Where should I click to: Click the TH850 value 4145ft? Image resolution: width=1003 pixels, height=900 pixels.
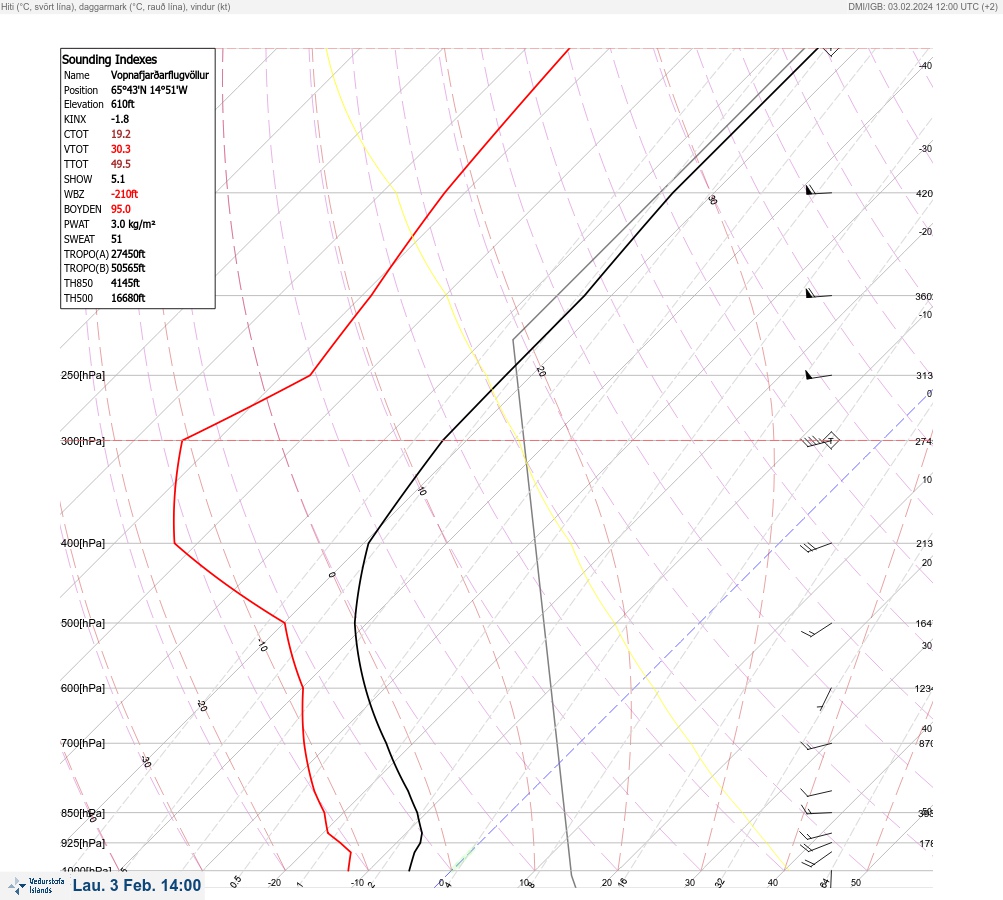125,283
